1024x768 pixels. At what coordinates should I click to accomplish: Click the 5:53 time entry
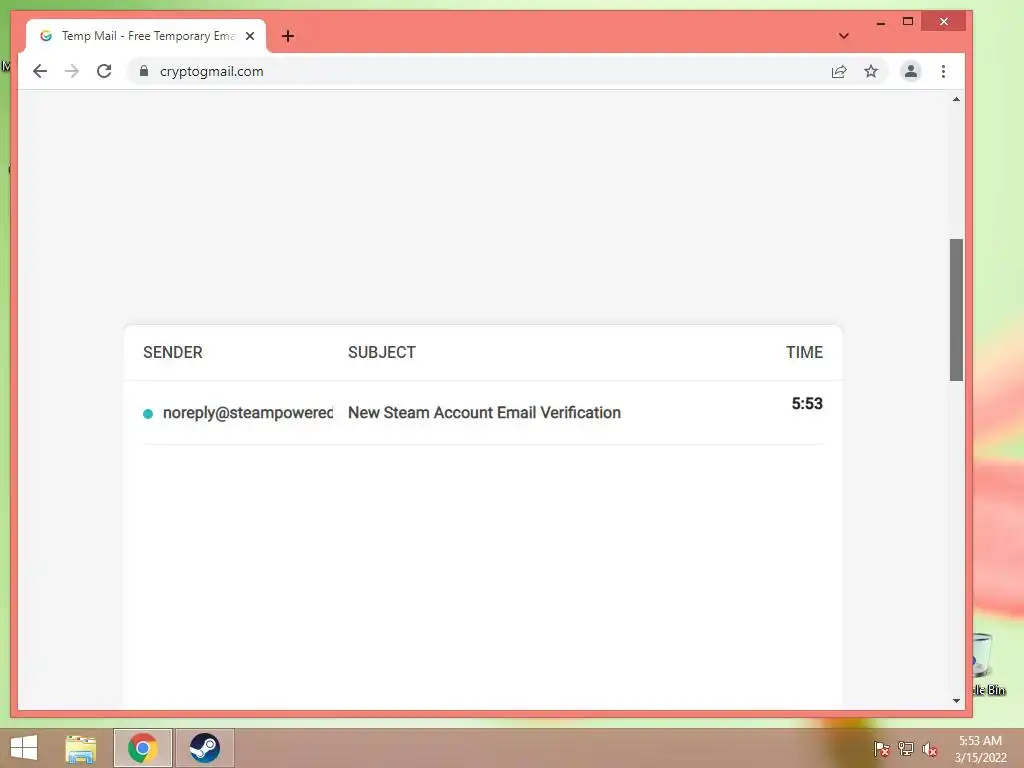click(x=807, y=404)
